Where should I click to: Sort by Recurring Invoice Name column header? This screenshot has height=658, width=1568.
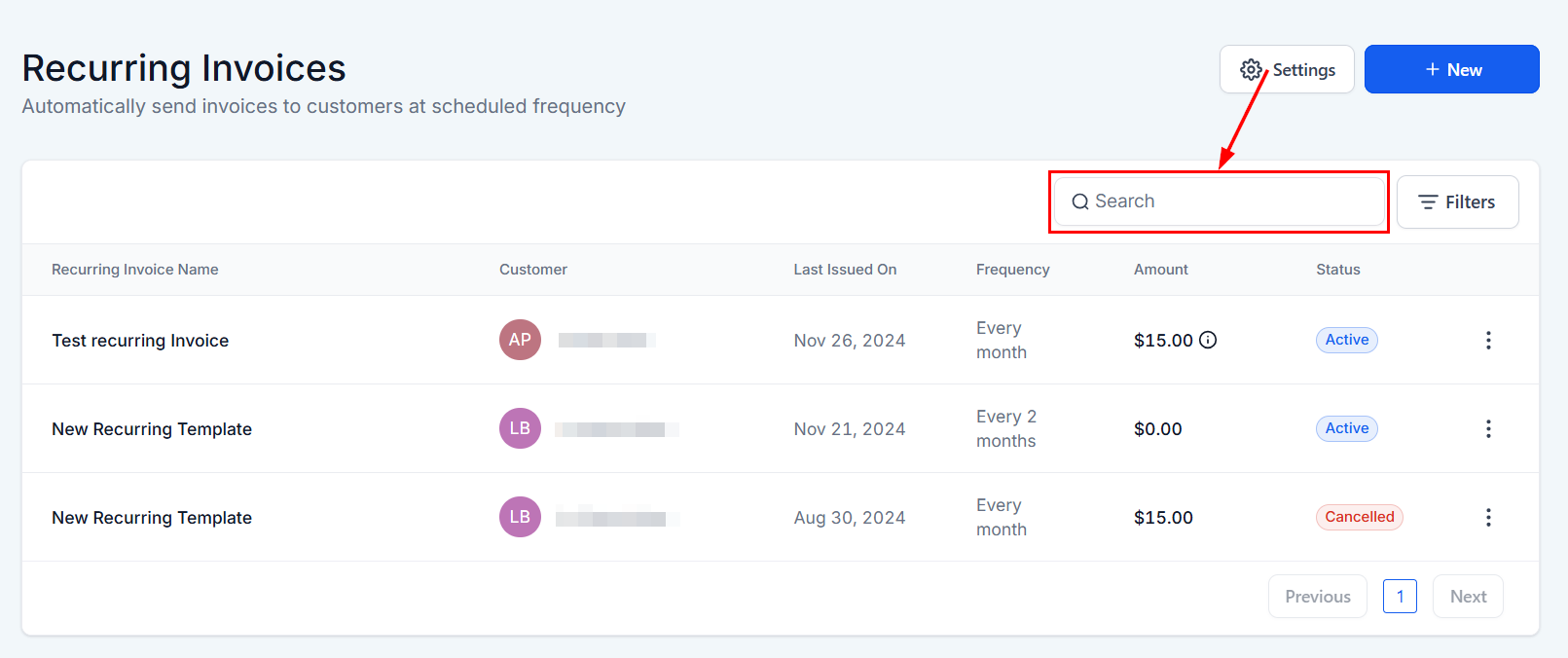(134, 270)
